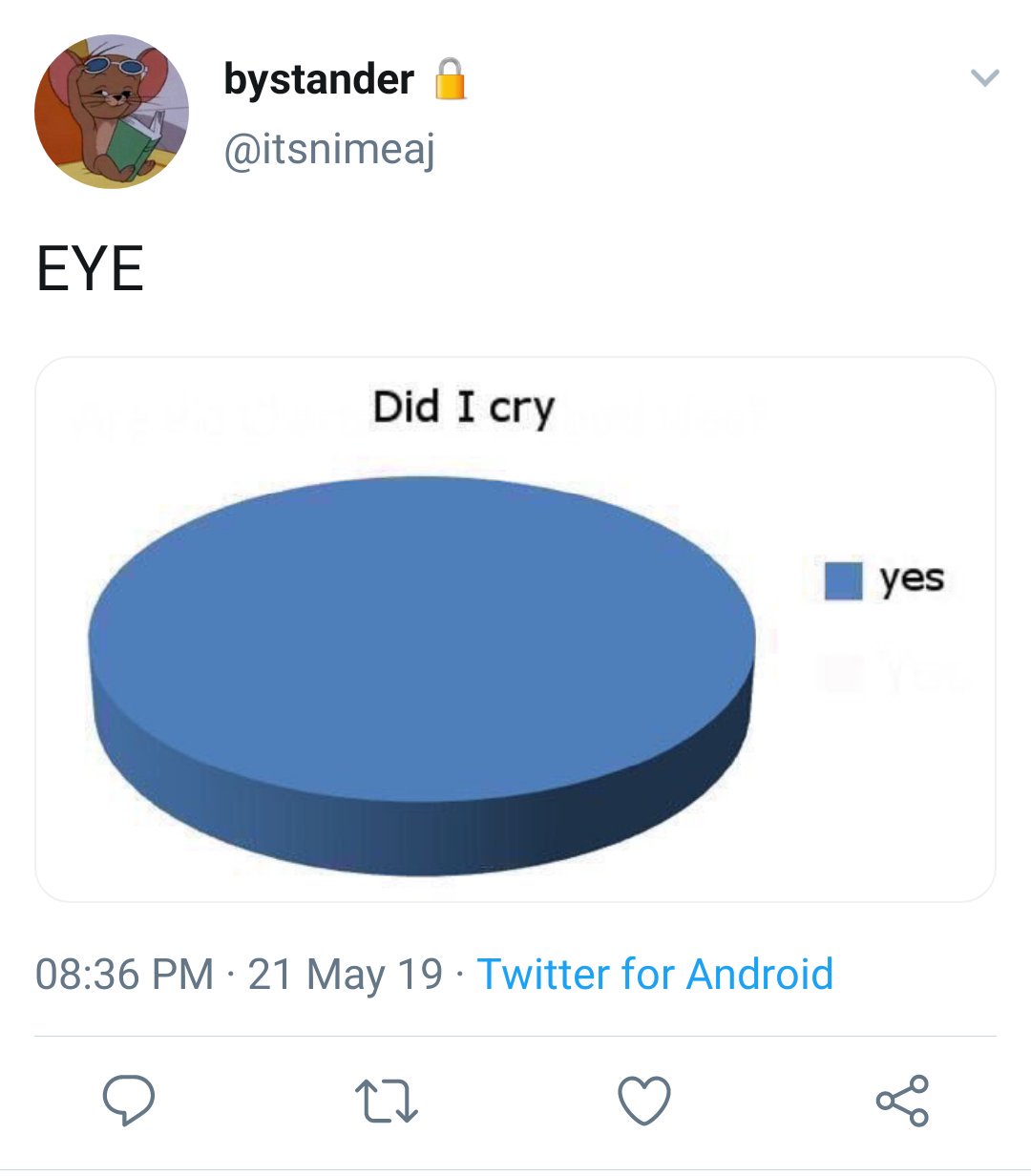
Task: Open the Jerry mouse profile avatar
Action: (x=112, y=112)
